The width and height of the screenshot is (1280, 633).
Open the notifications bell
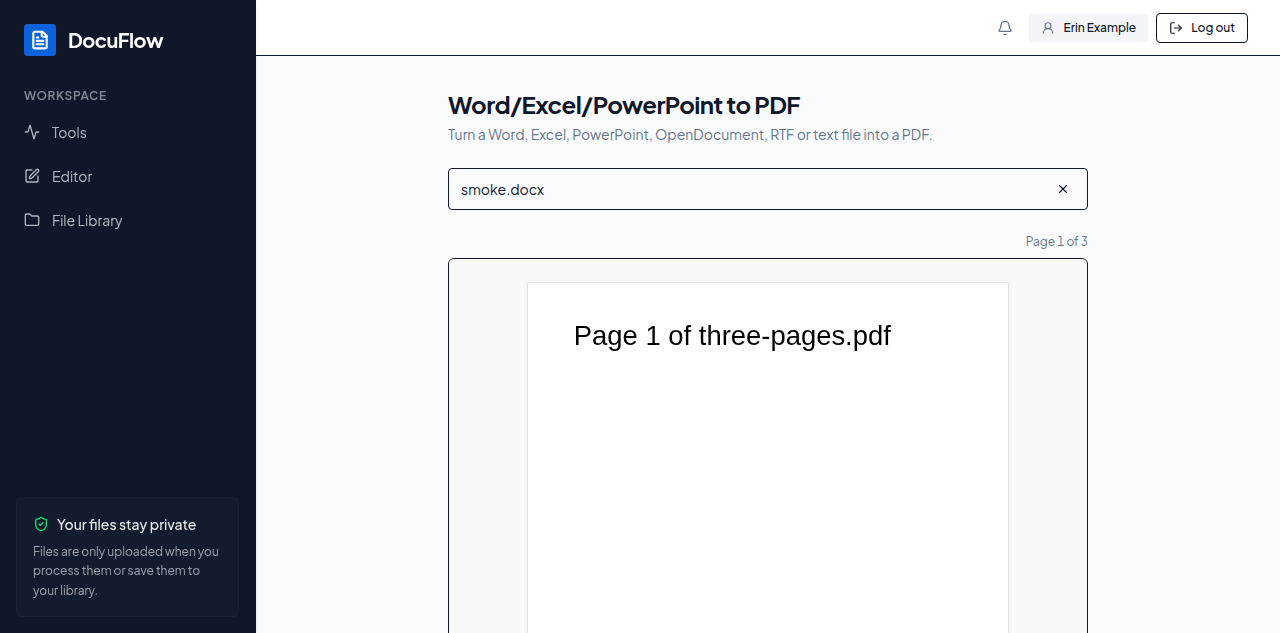(x=1005, y=28)
